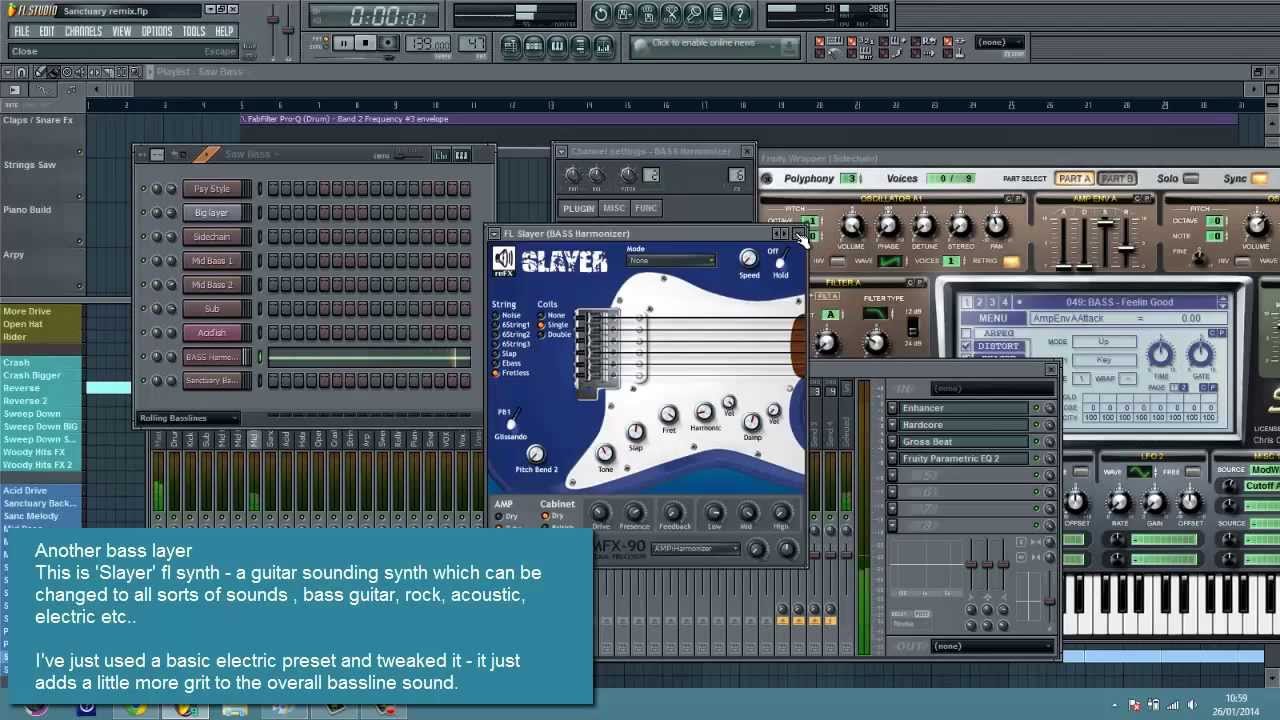Show the step sequencer window icon
1280x720 pixels.
[x=534, y=45]
